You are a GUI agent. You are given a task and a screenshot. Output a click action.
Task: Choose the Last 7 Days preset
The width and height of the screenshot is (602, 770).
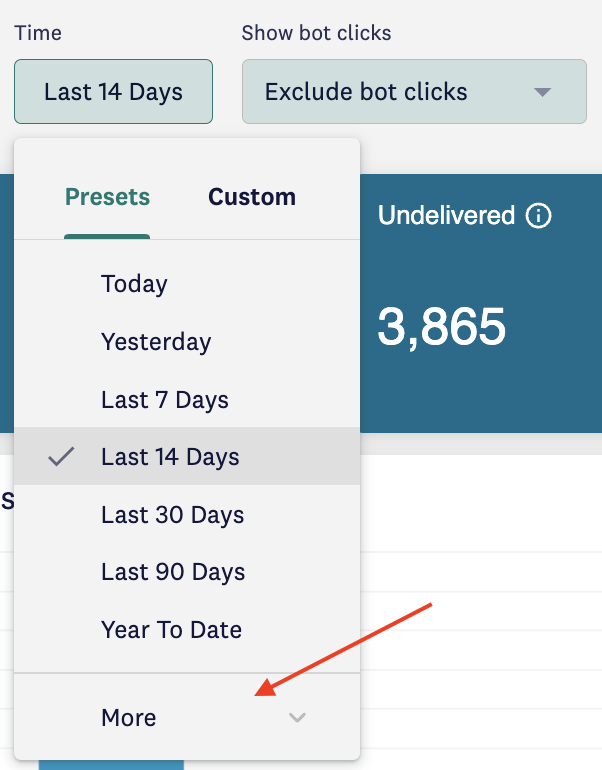point(187,400)
